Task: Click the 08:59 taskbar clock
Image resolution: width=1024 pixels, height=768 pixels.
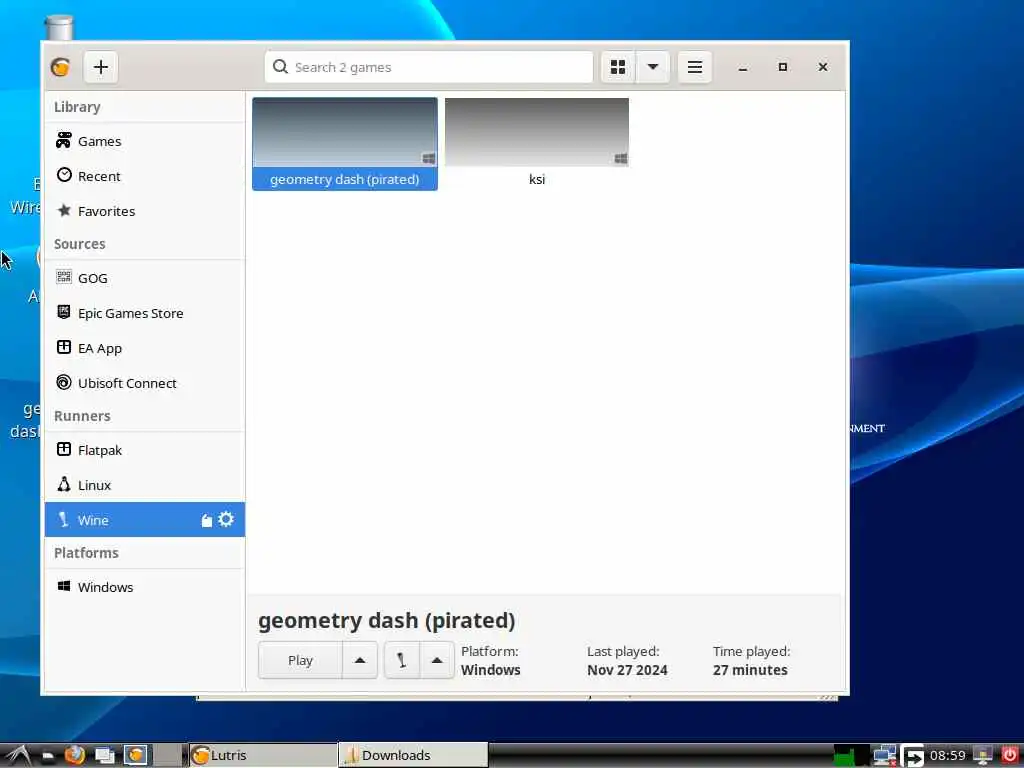Action: (x=948, y=756)
